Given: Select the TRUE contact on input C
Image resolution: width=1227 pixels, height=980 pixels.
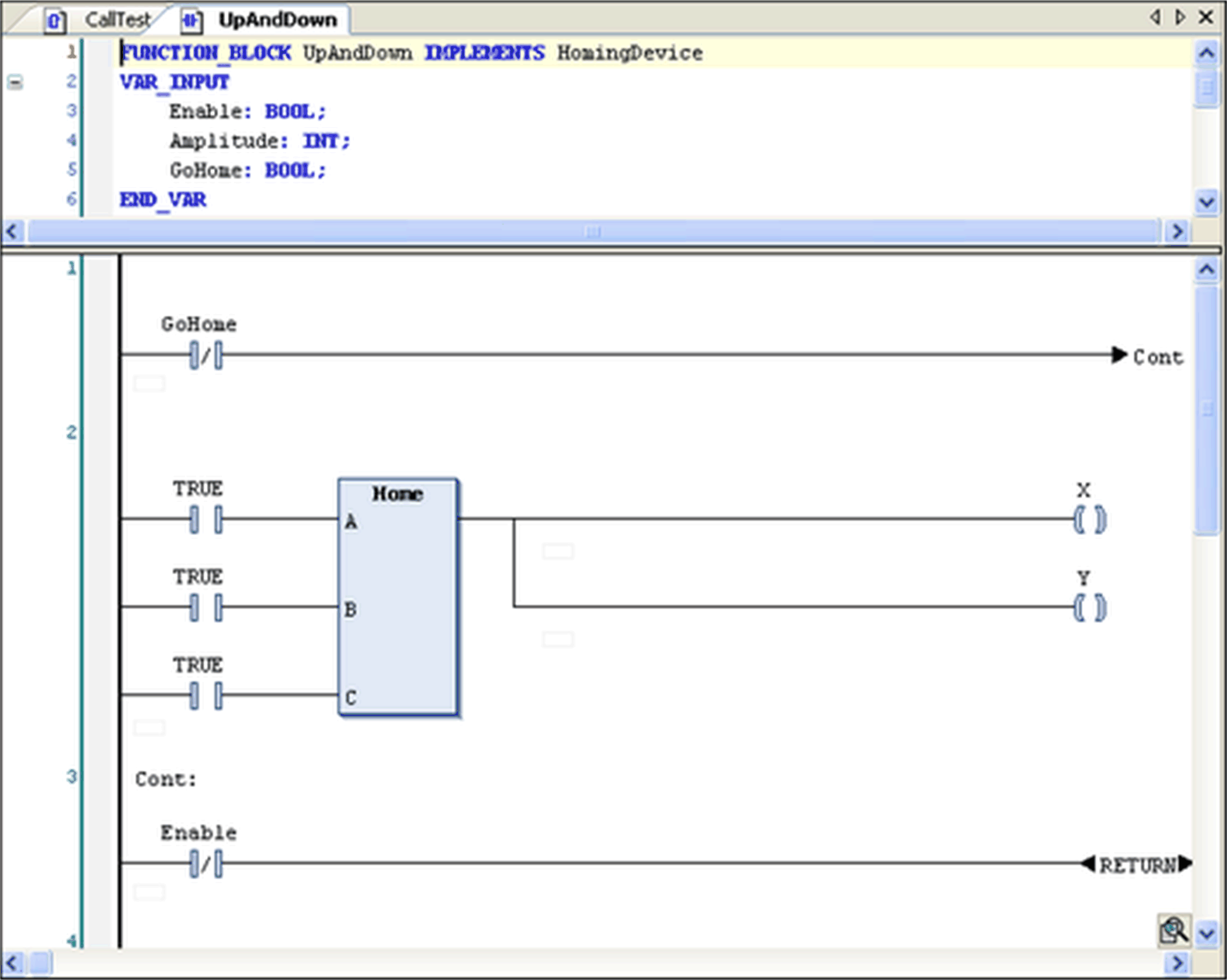Looking at the screenshot, I should click(206, 696).
